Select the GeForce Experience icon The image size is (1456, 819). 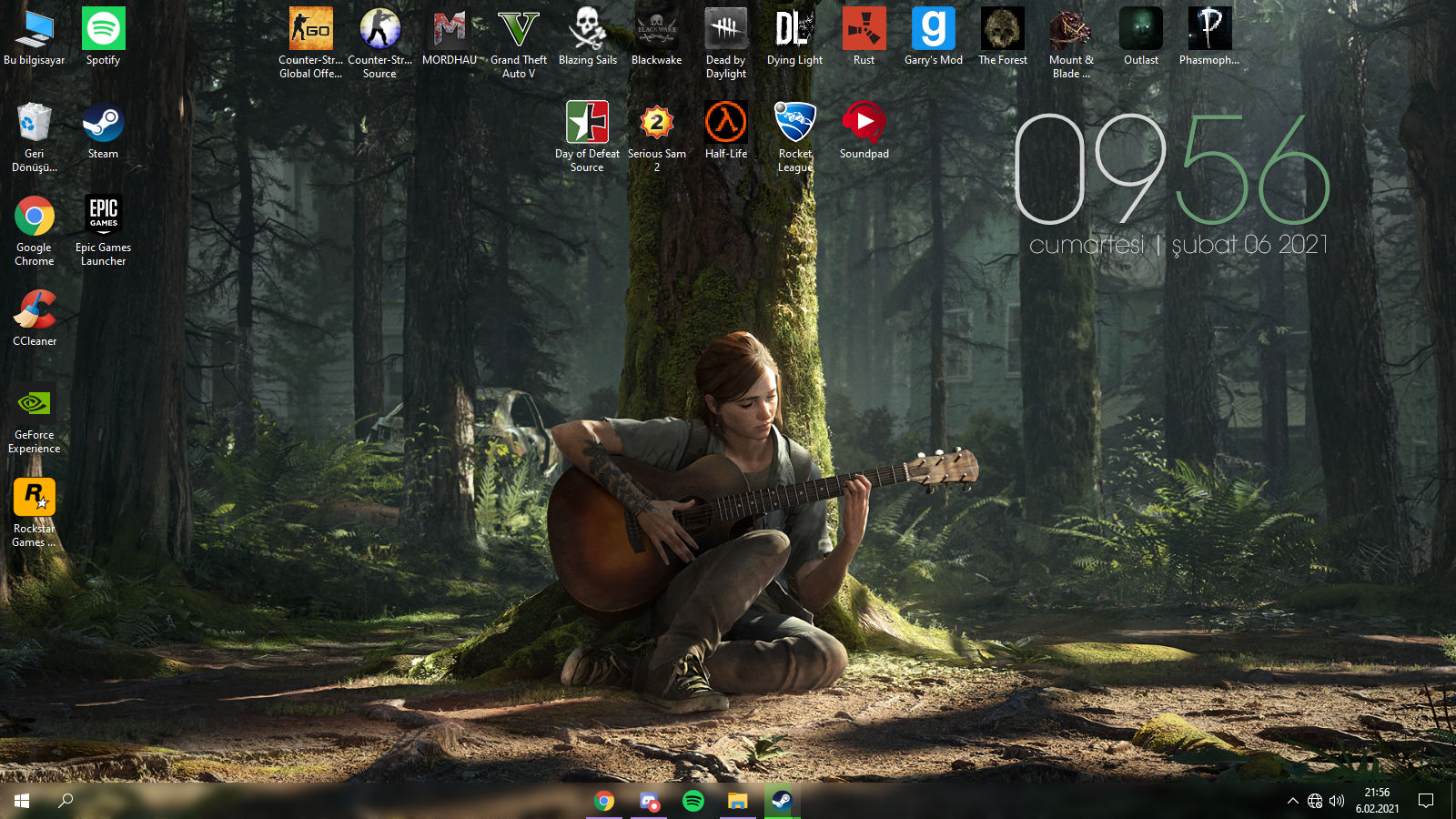tap(35, 404)
